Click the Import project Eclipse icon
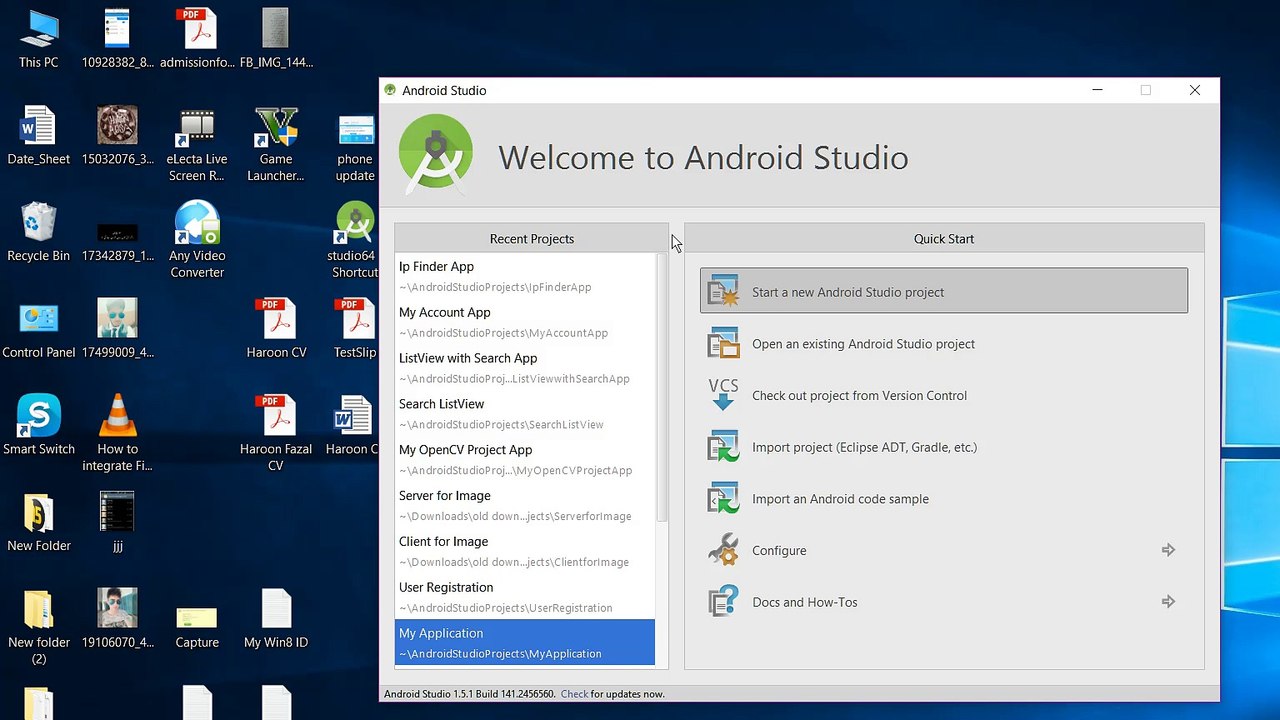 click(x=723, y=447)
